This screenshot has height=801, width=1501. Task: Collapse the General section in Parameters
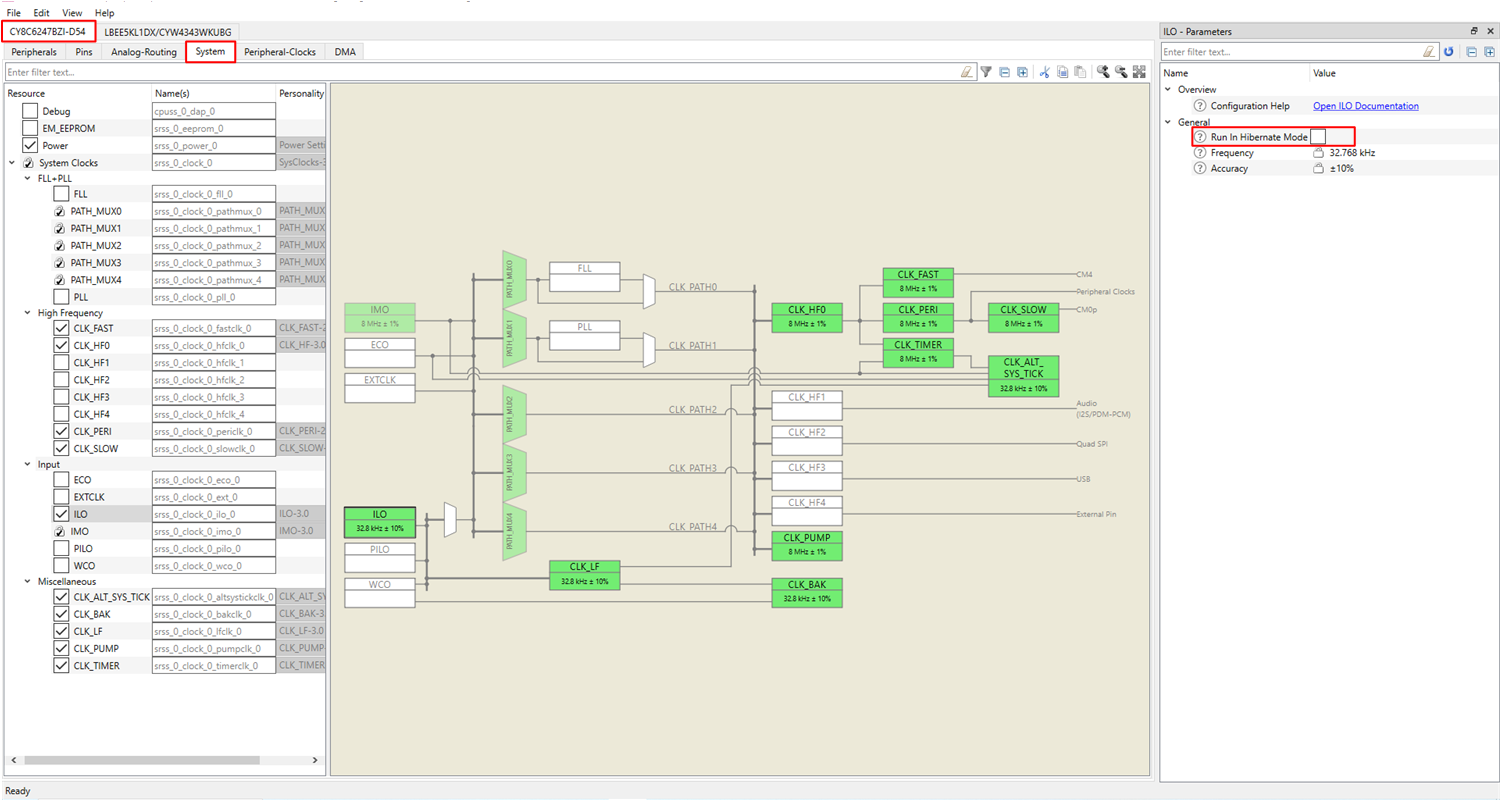coord(1169,122)
